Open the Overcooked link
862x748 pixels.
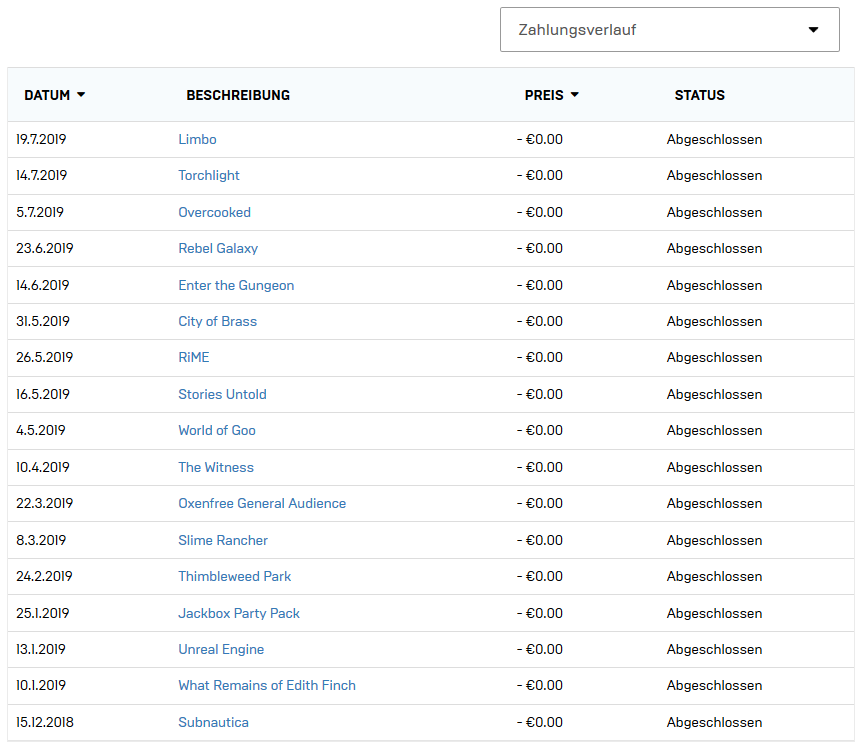214,213
